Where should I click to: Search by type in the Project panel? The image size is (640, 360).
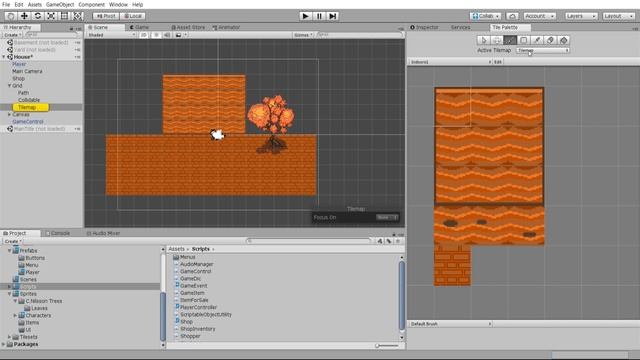click(380, 241)
